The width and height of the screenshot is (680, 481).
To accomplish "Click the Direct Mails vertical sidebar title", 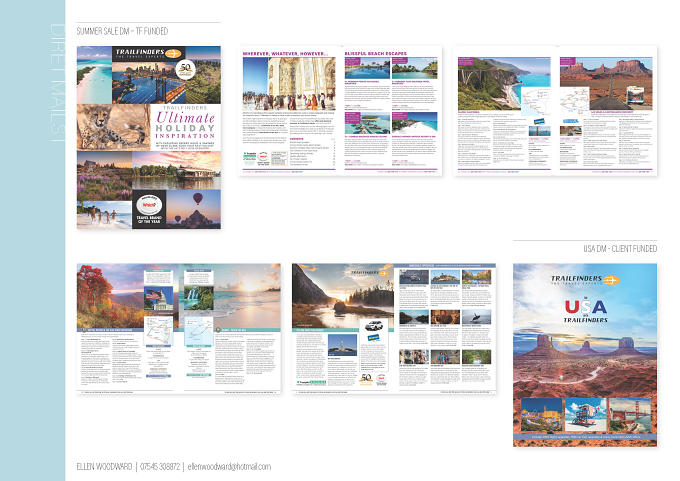I will click(57, 83).
